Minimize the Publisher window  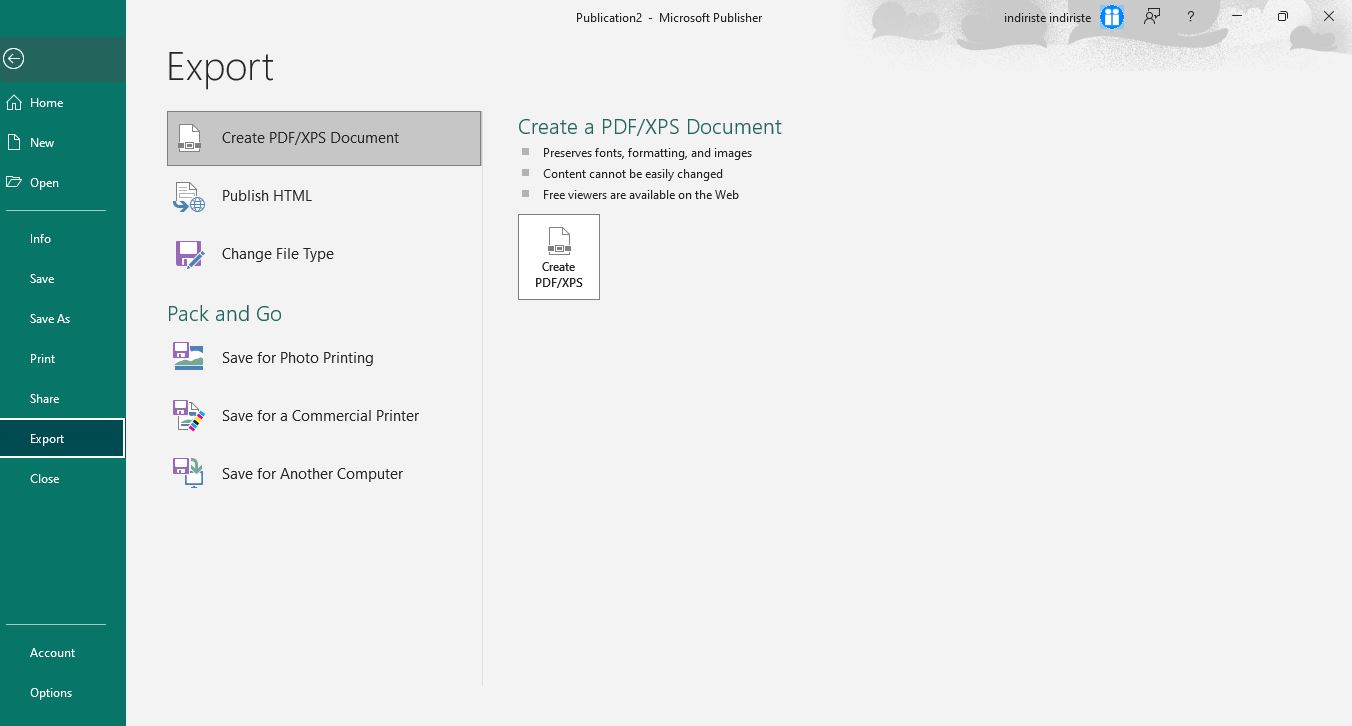click(1238, 17)
